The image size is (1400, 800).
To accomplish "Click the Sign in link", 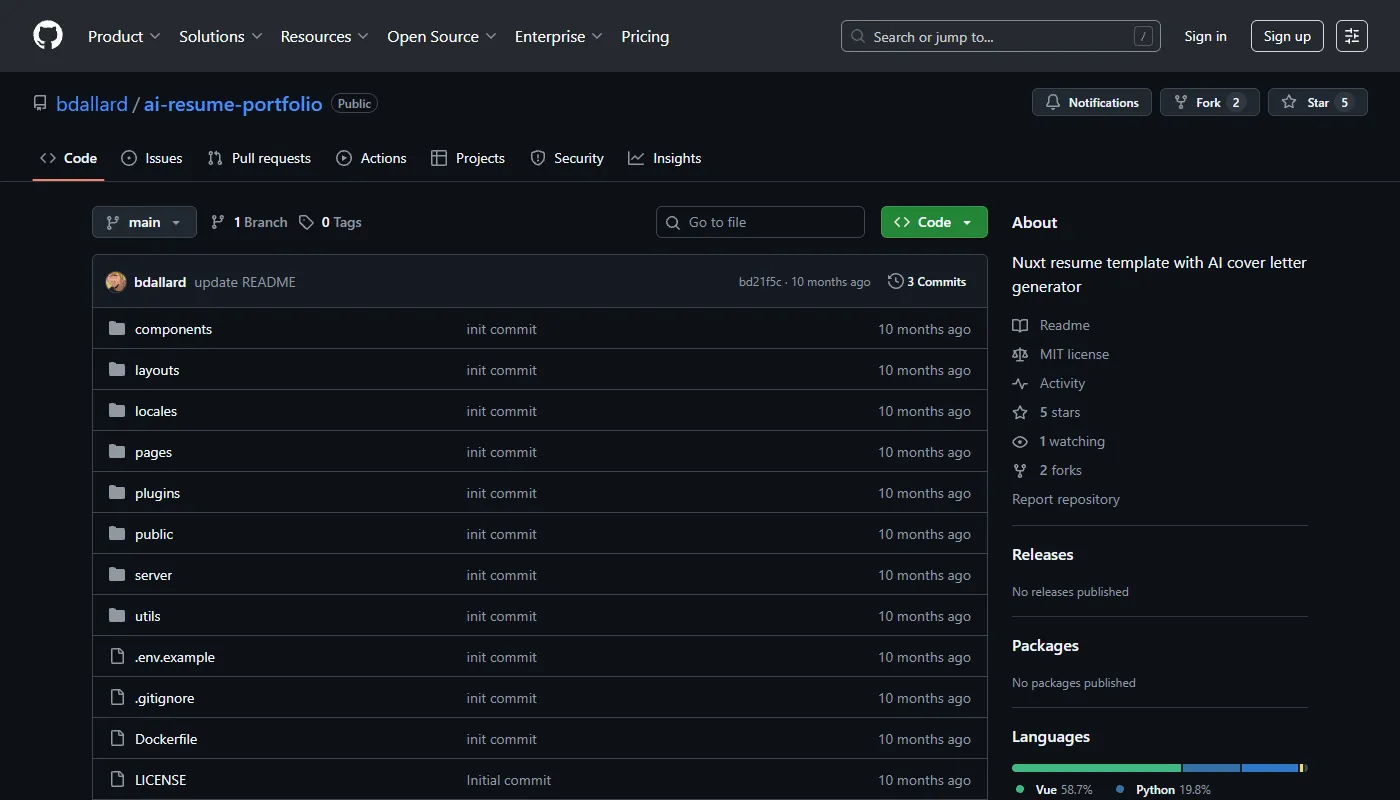I will click(1205, 36).
